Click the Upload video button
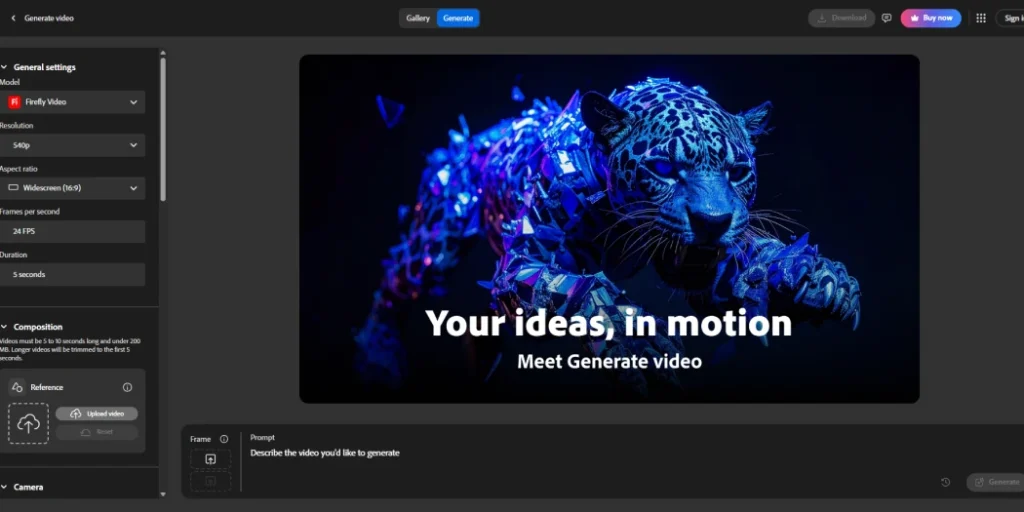The height and width of the screenshot is (512, 1024). [97, 414]
